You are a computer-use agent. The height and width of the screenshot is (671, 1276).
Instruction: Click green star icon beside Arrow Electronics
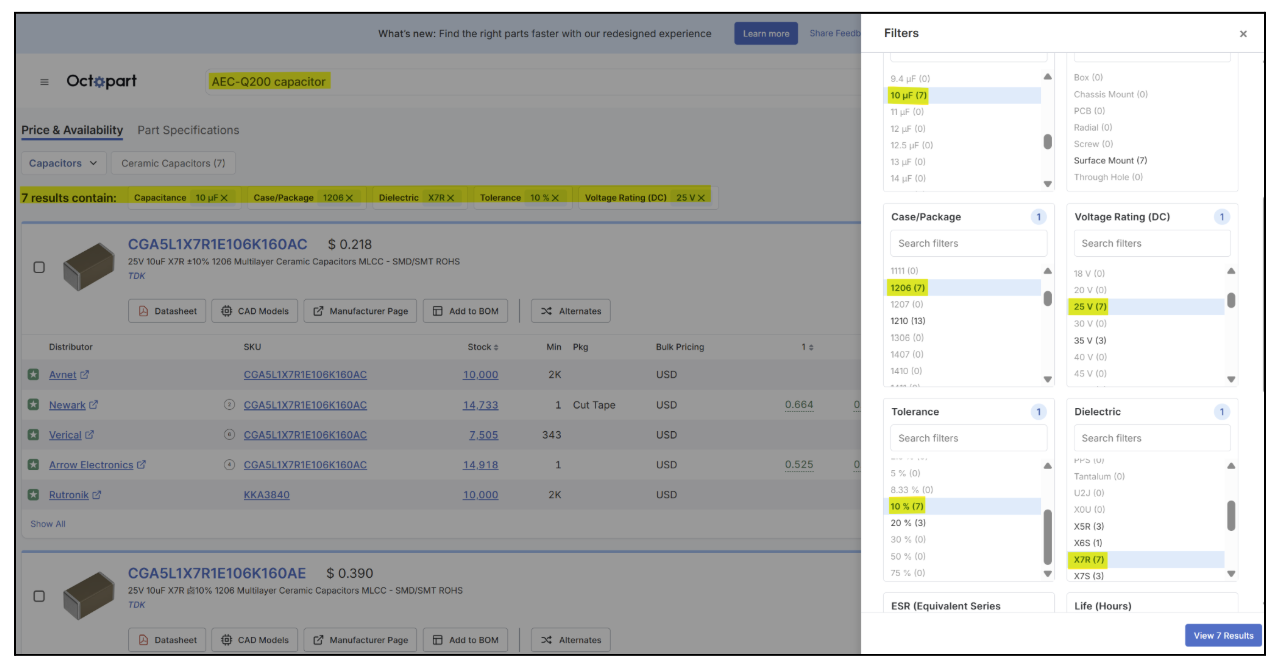click(x=34, y=465)
